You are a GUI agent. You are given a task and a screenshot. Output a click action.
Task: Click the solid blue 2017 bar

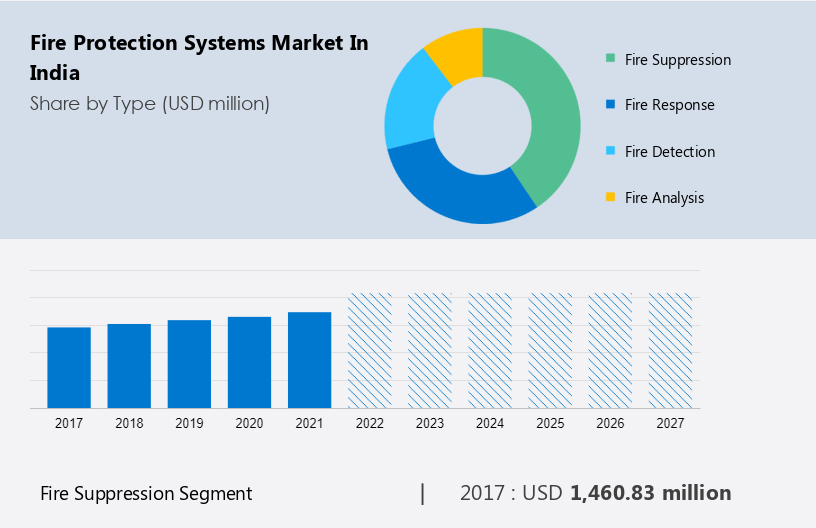click(69, 367)
